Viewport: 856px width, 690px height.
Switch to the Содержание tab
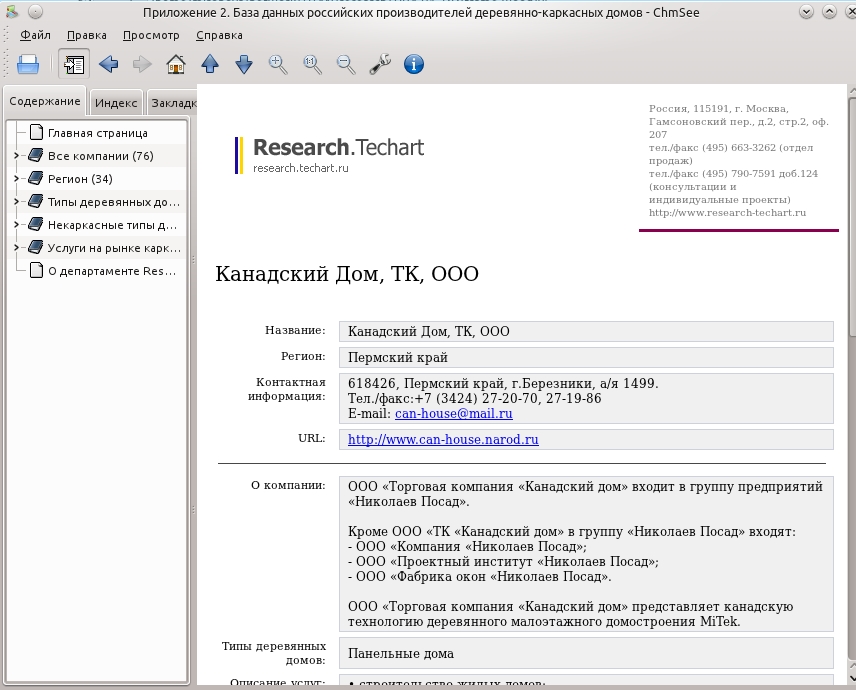tap(45, 102)
